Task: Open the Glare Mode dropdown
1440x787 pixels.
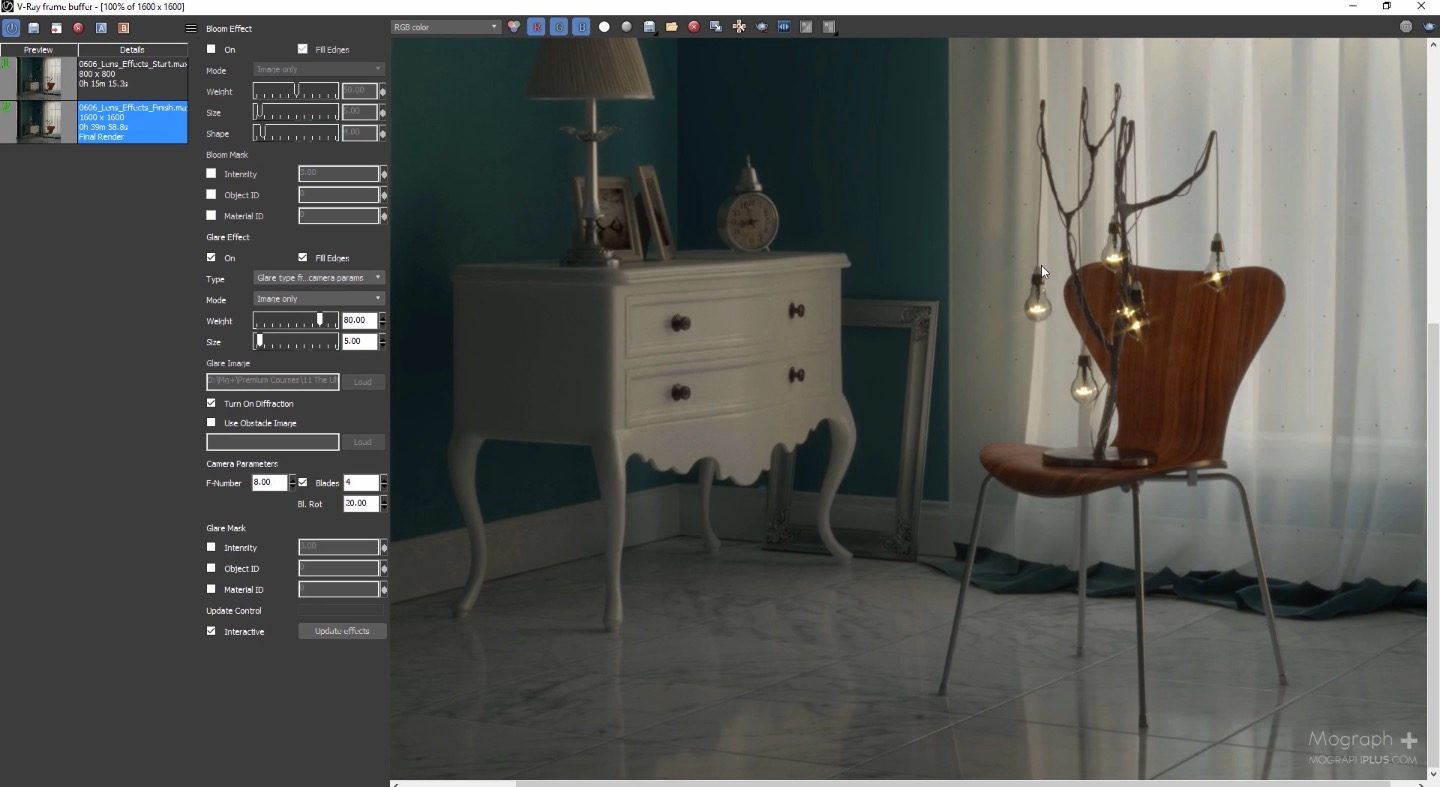Action: [x=319, y=299]
